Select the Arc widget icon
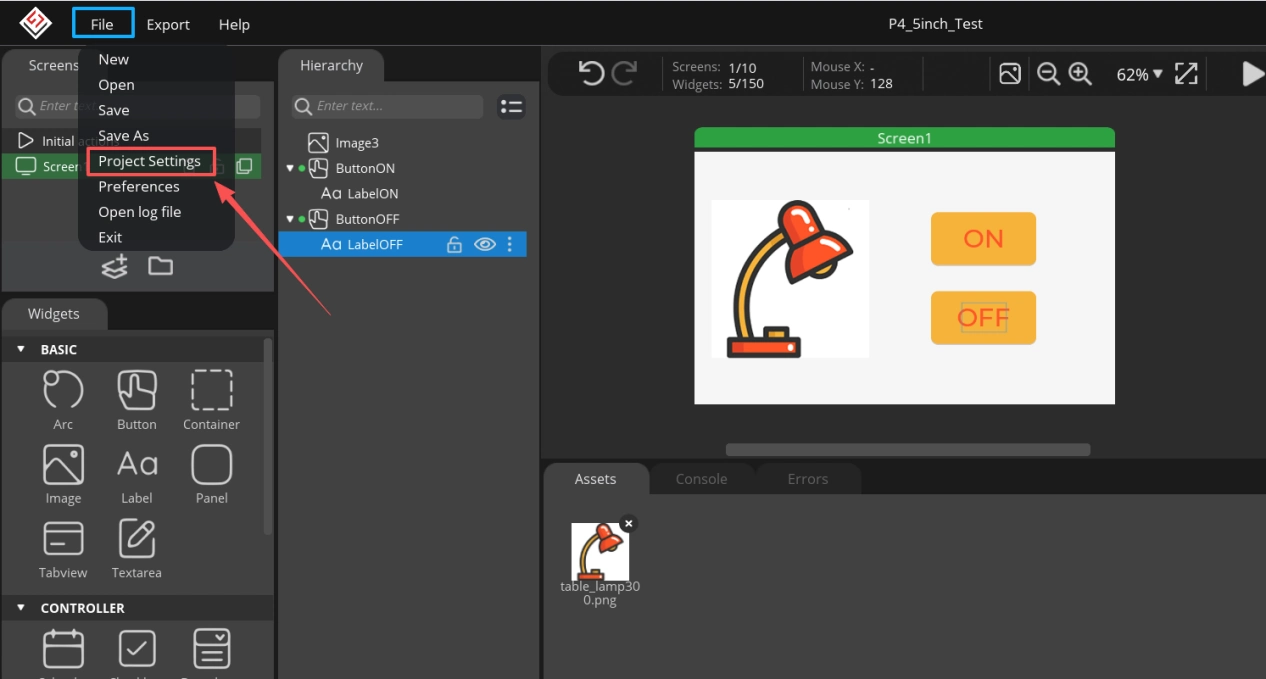 (63, 389)
